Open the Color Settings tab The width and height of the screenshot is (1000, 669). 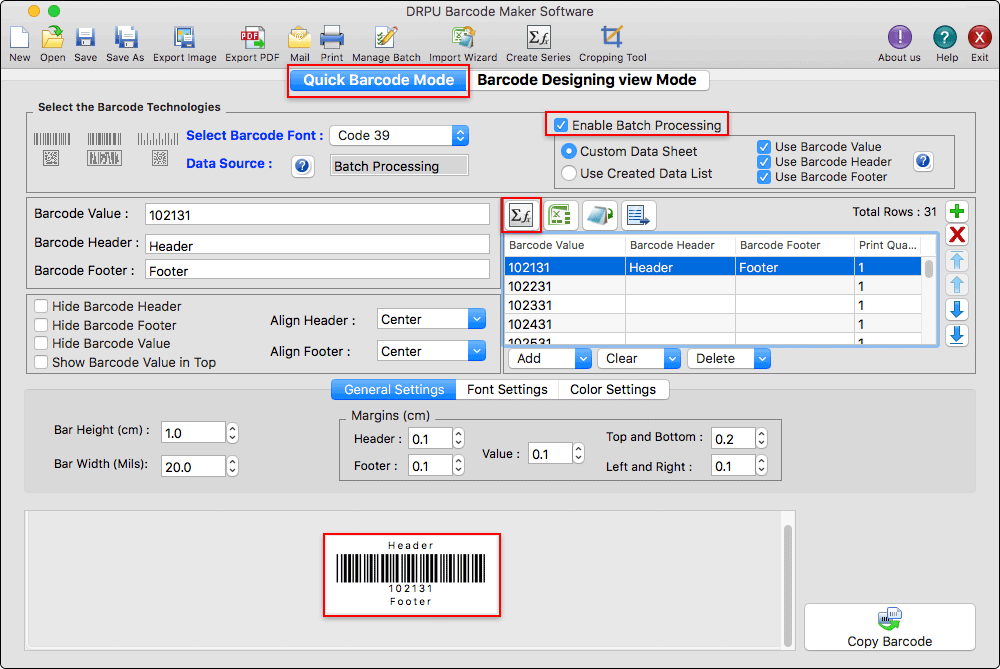coord(613,389)
